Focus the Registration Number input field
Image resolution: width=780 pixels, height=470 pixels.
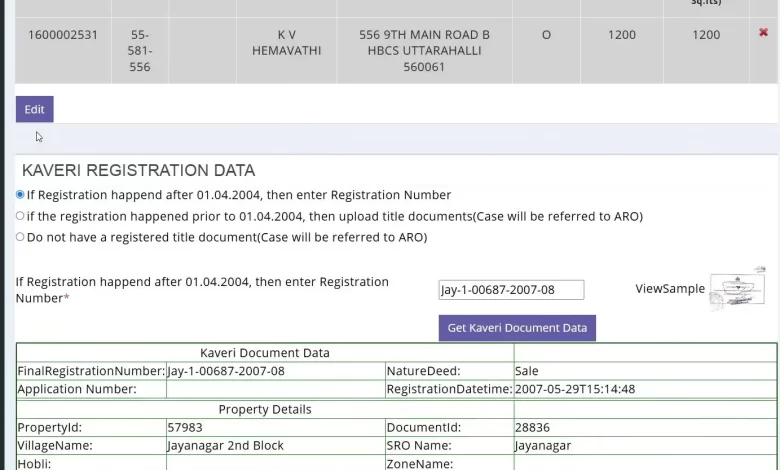tap(511, 289)
